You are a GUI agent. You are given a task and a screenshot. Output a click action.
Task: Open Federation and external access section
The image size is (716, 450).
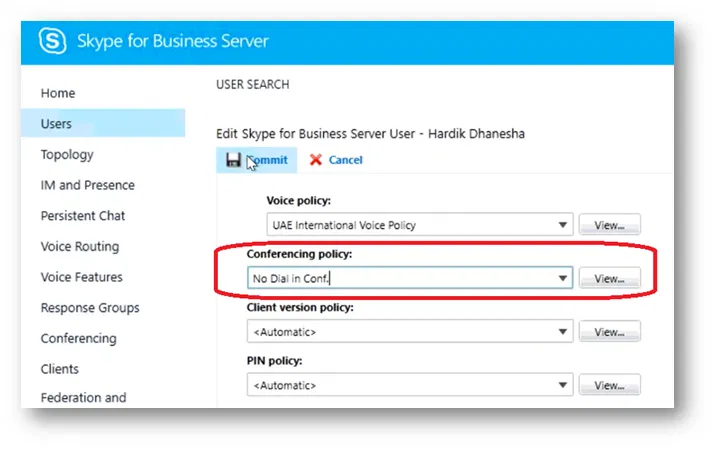[x=83, y=398]
